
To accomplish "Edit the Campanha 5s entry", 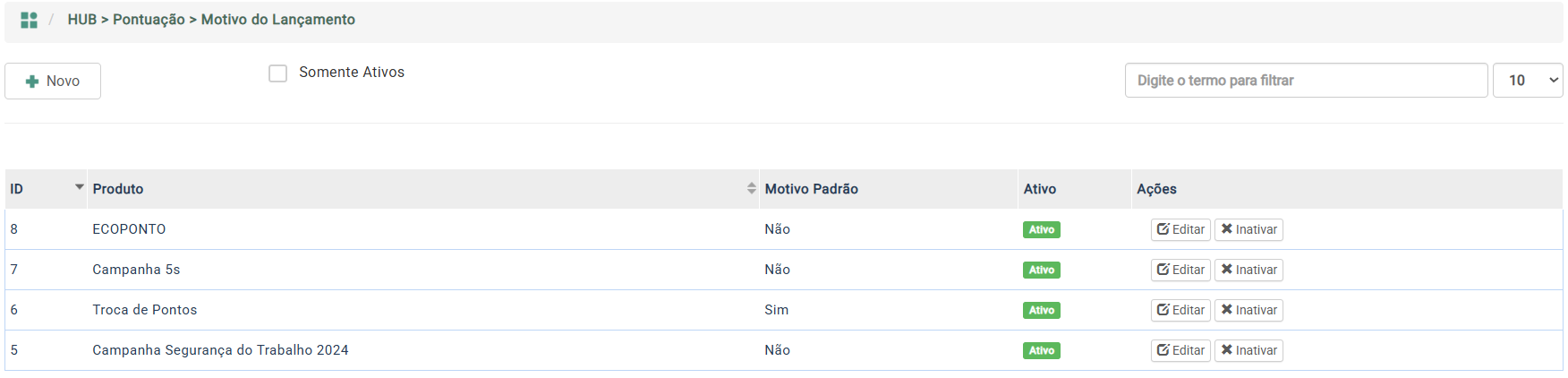I will 1180,270.
